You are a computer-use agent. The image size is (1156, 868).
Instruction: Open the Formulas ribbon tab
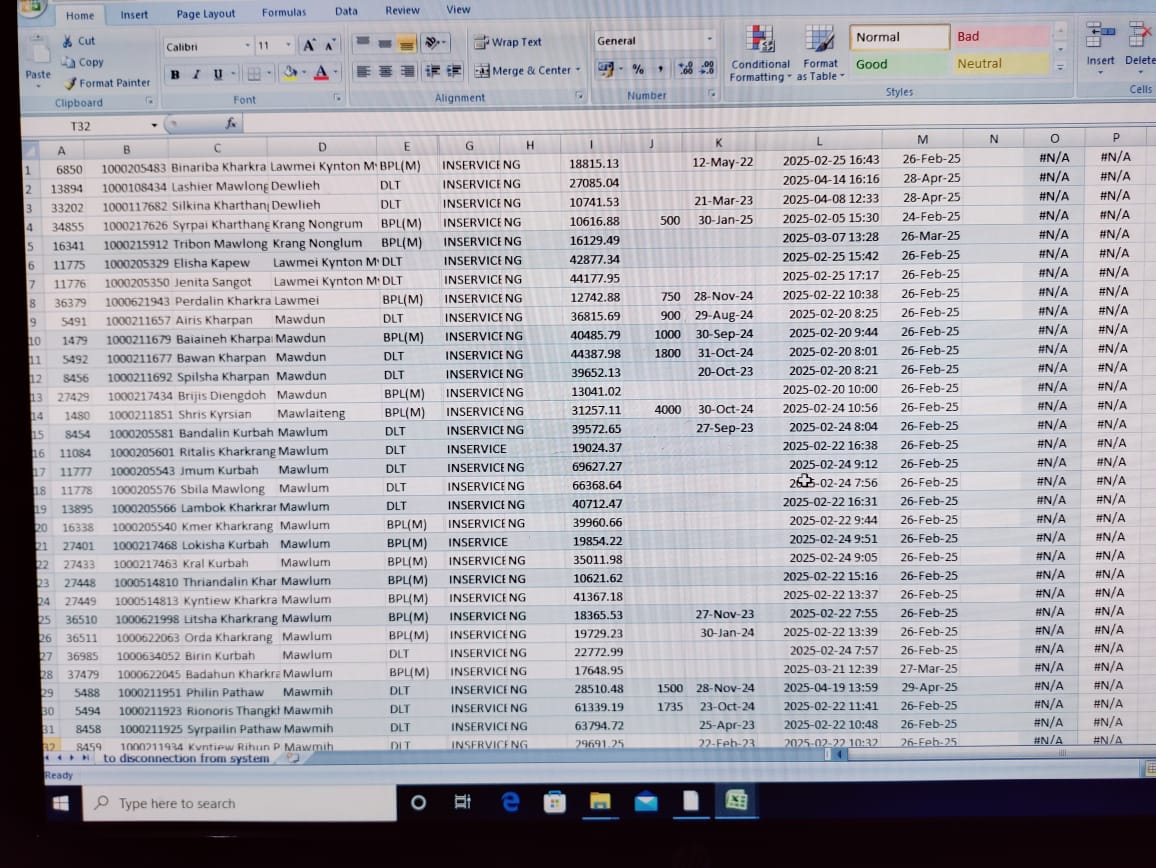284,13
